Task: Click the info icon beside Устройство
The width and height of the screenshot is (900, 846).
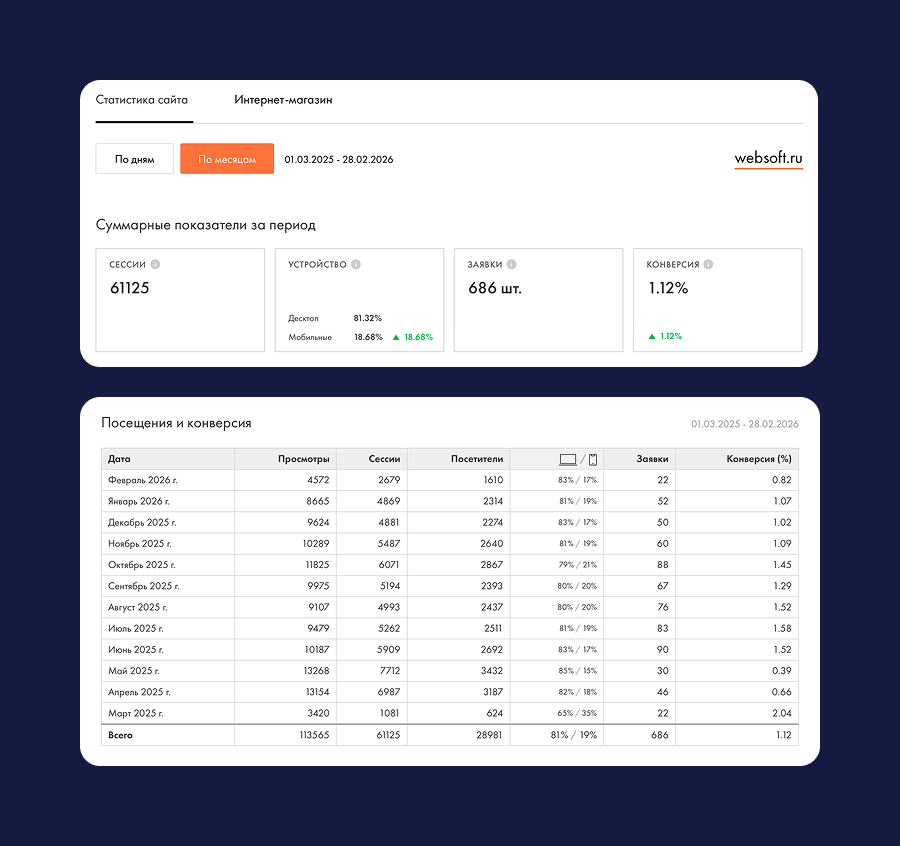Action: pos(356,265)
